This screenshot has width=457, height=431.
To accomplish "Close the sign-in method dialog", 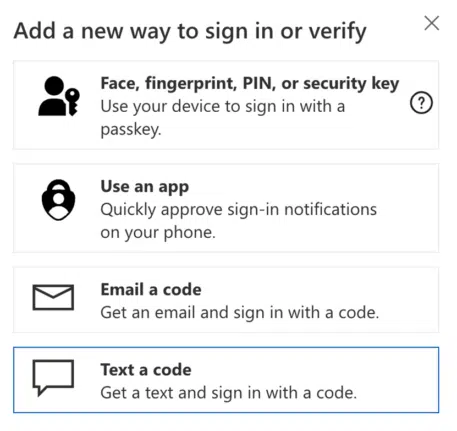I will tap(431, 23).
